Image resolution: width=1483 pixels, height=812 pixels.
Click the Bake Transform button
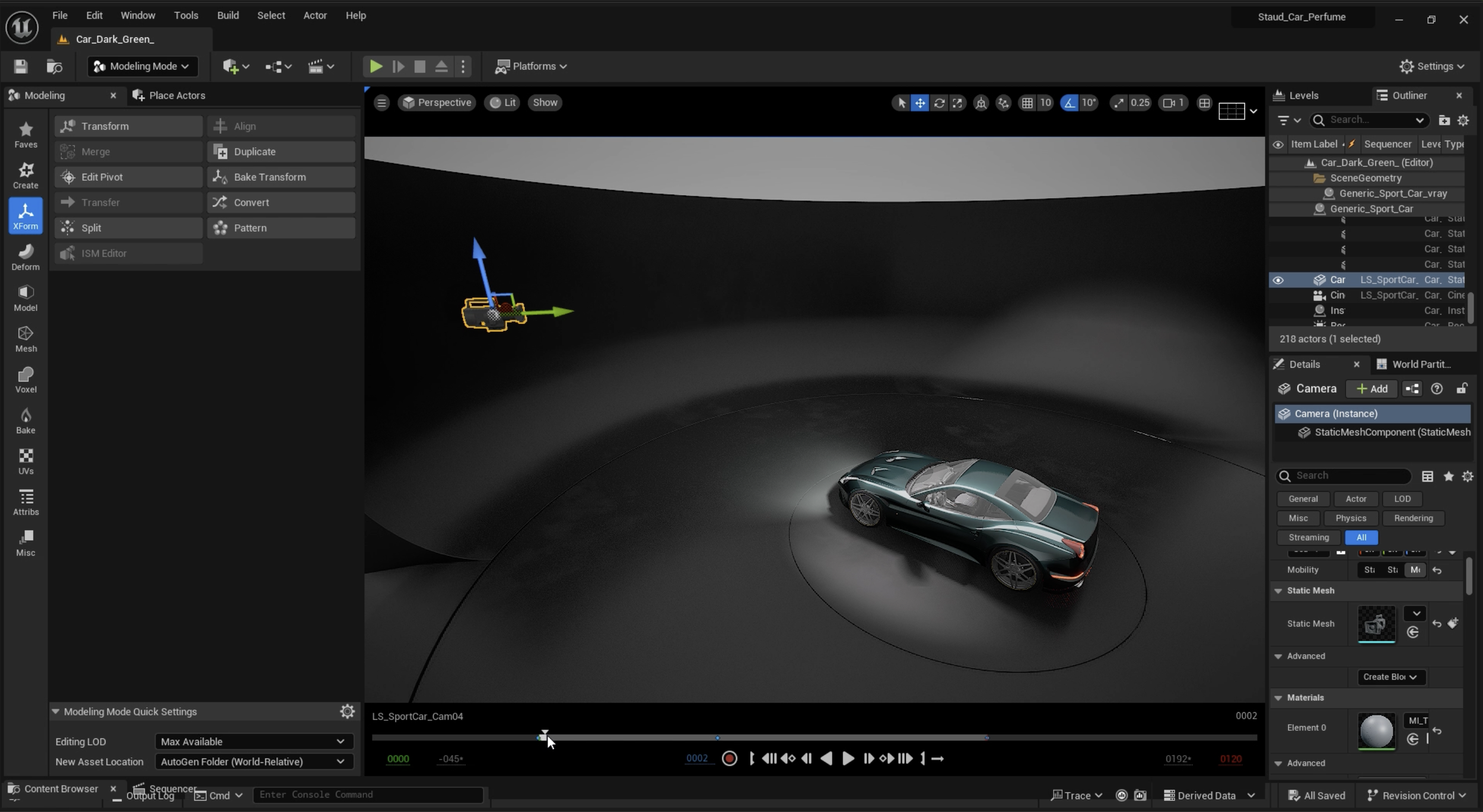tap(281, 177)
